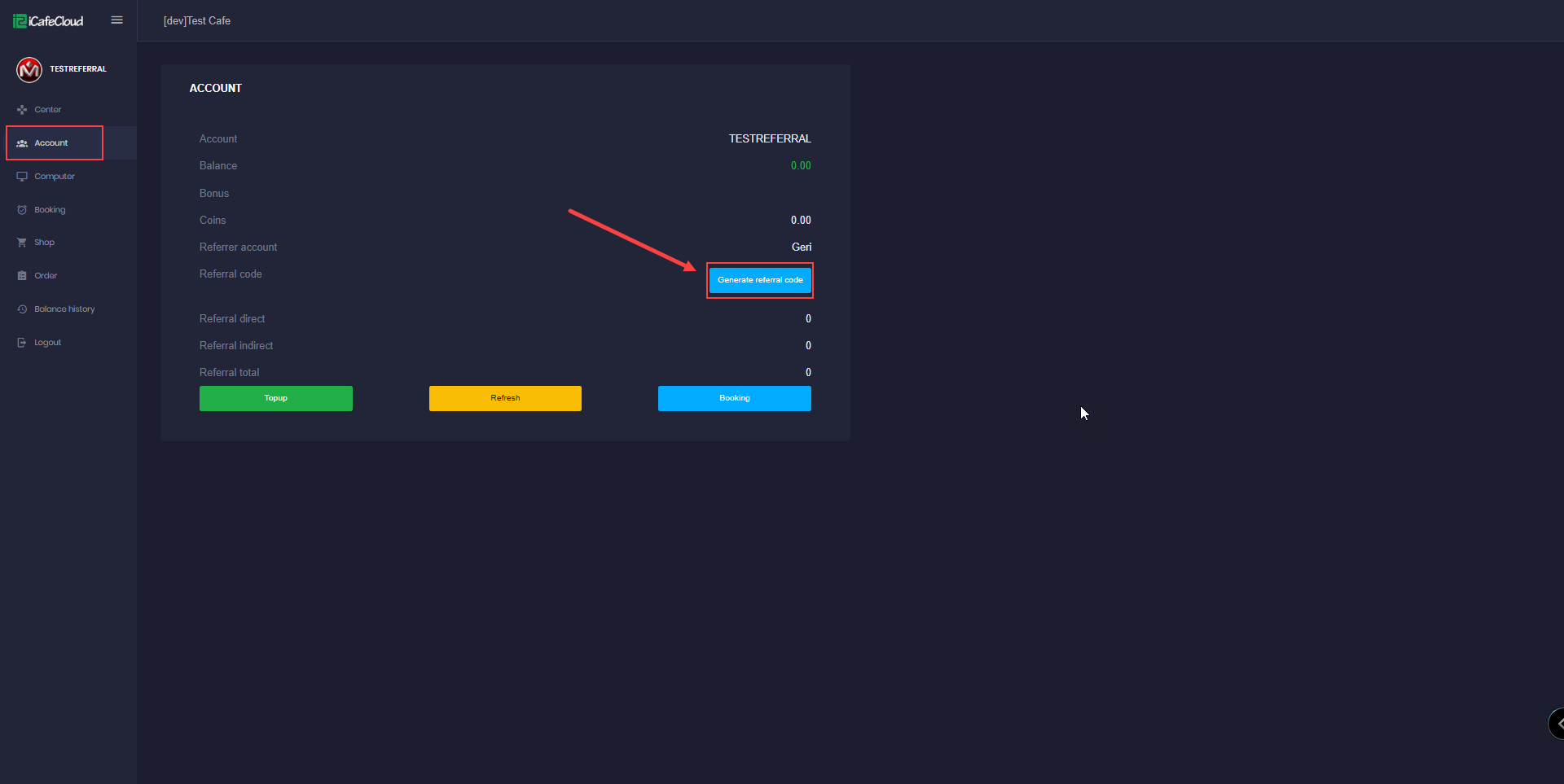Click the yellow Refresh button
1564x784 pixels.
(x=505, y=399)
